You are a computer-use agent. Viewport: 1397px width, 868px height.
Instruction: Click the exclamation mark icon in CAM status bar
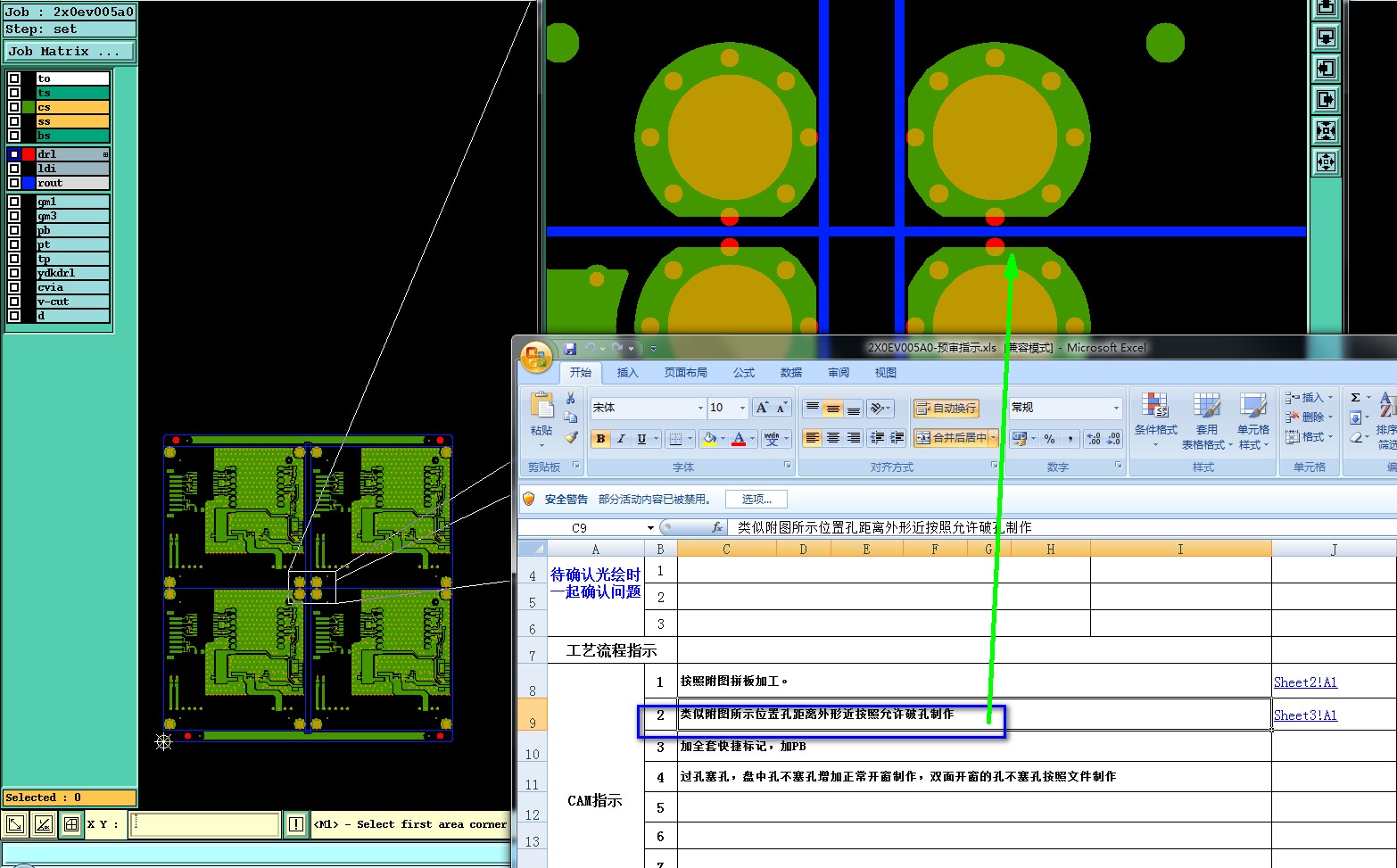pos(296,825)
